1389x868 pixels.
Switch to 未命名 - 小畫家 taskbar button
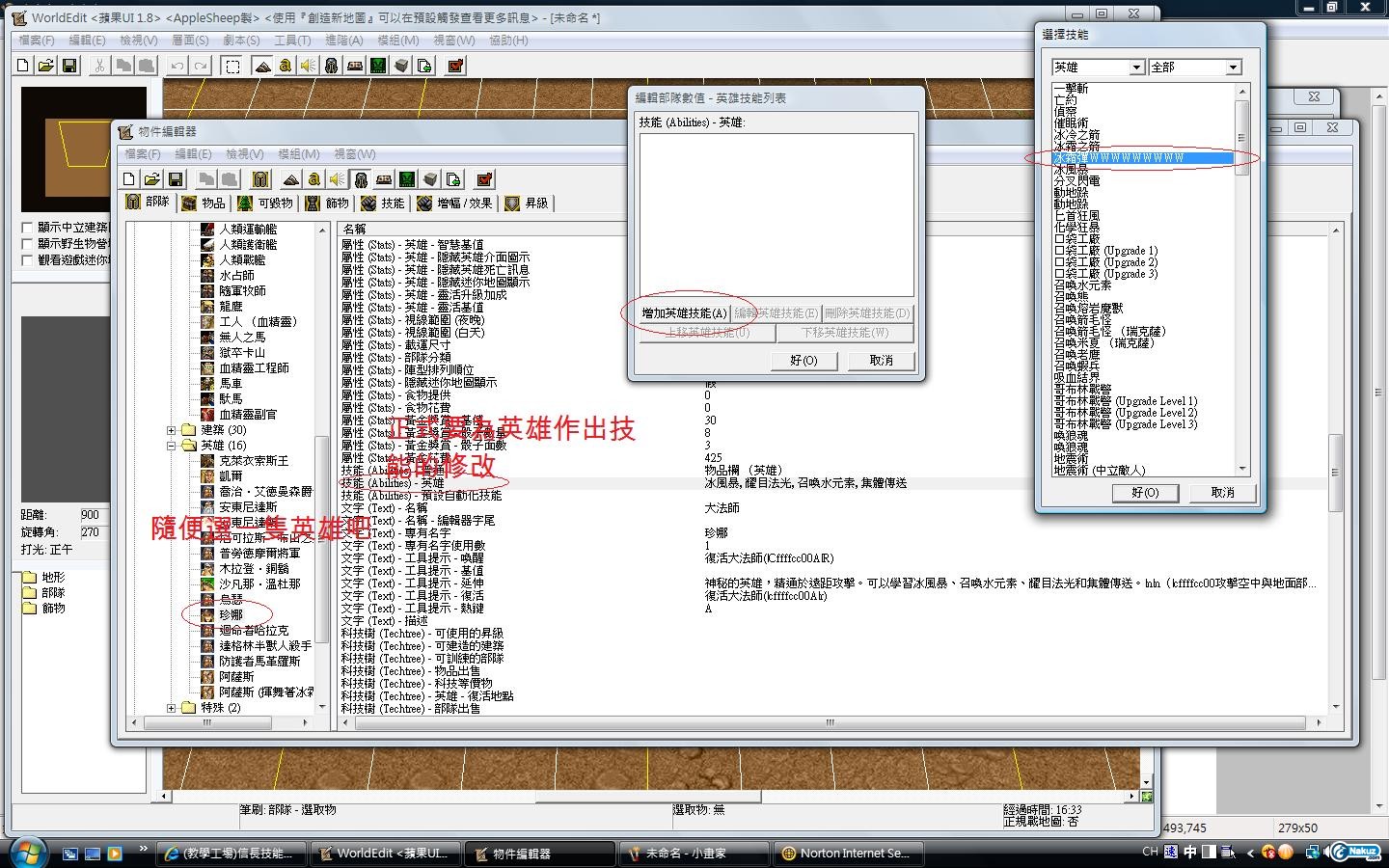point(694,854)
